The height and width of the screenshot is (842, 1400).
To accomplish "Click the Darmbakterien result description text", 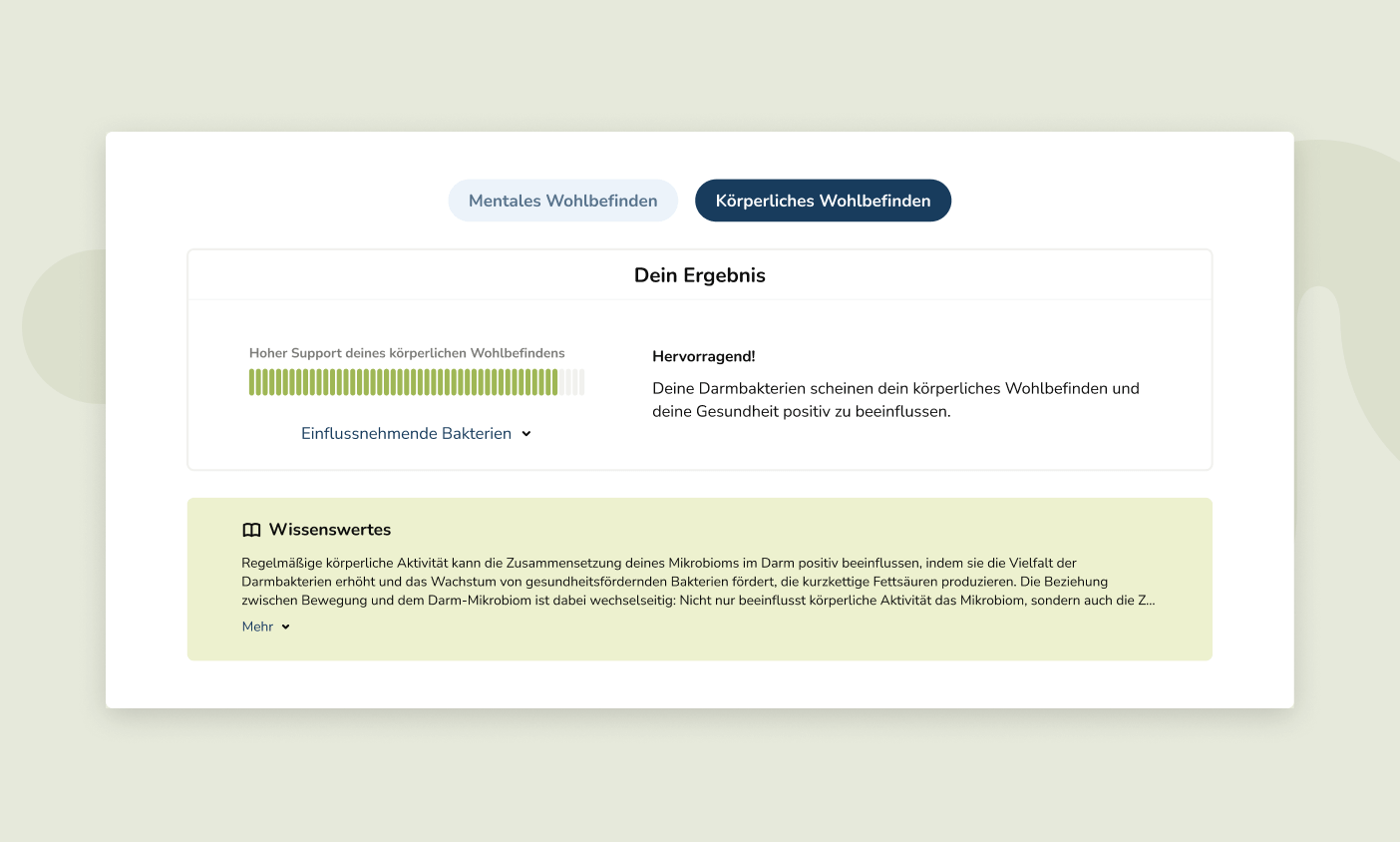I will [x=894, y=399].
